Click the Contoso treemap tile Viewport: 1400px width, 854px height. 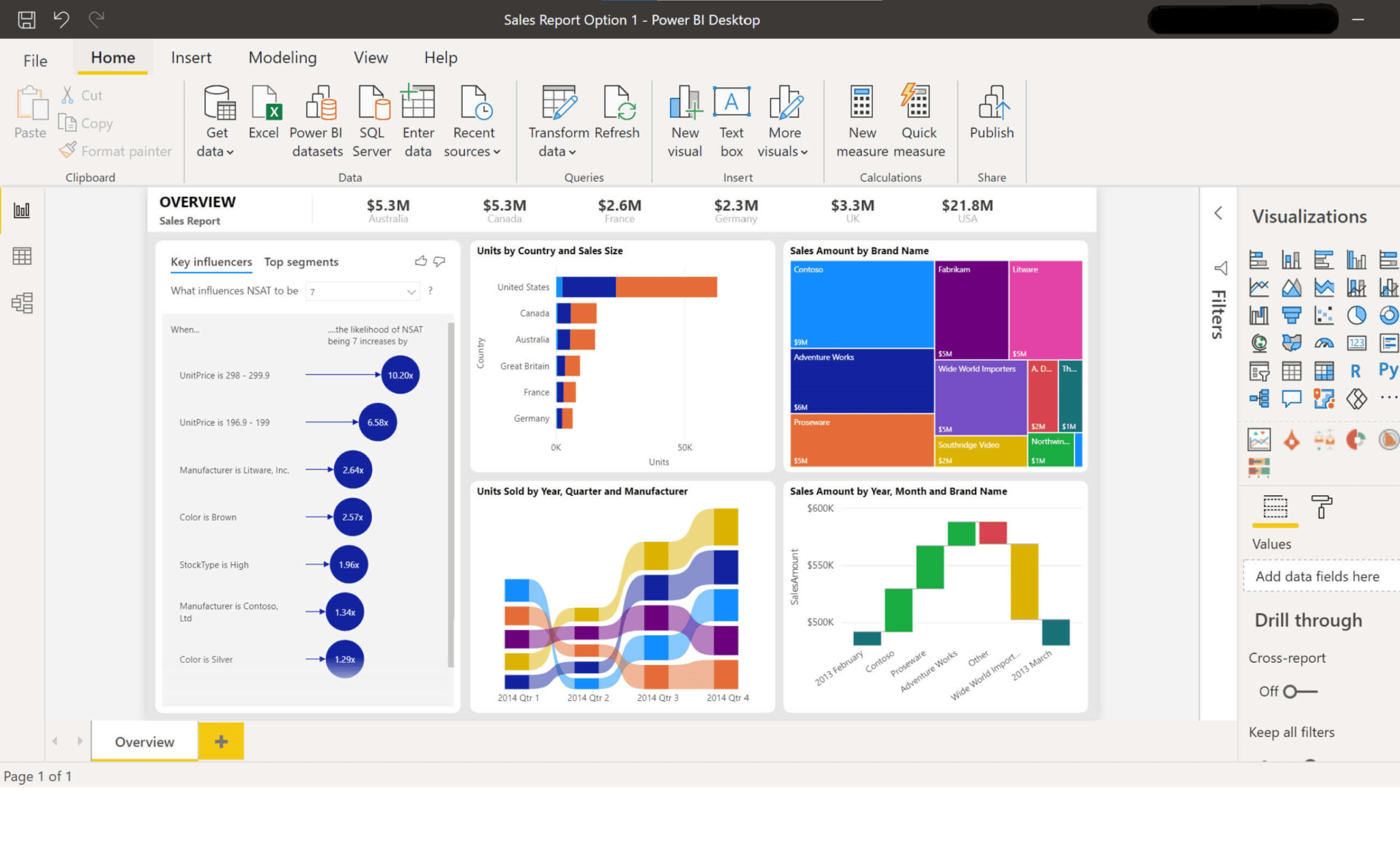click(x=861, y=304)
